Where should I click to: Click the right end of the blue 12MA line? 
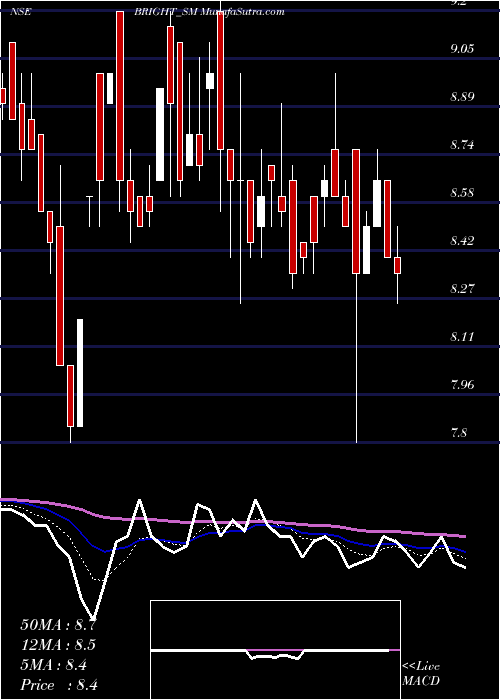tap(465, 552)
